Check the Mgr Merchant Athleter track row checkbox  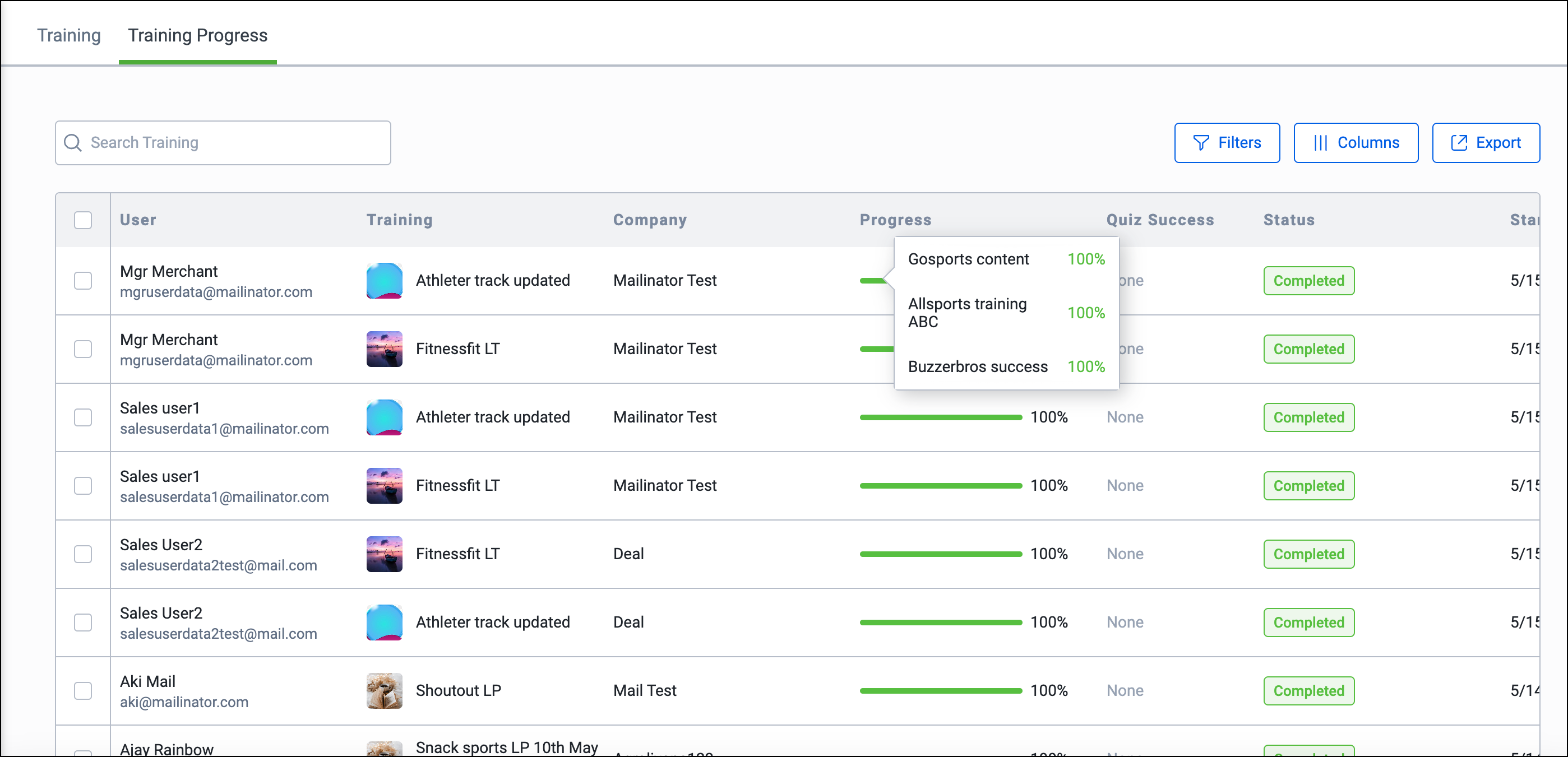tap(83, 281)
